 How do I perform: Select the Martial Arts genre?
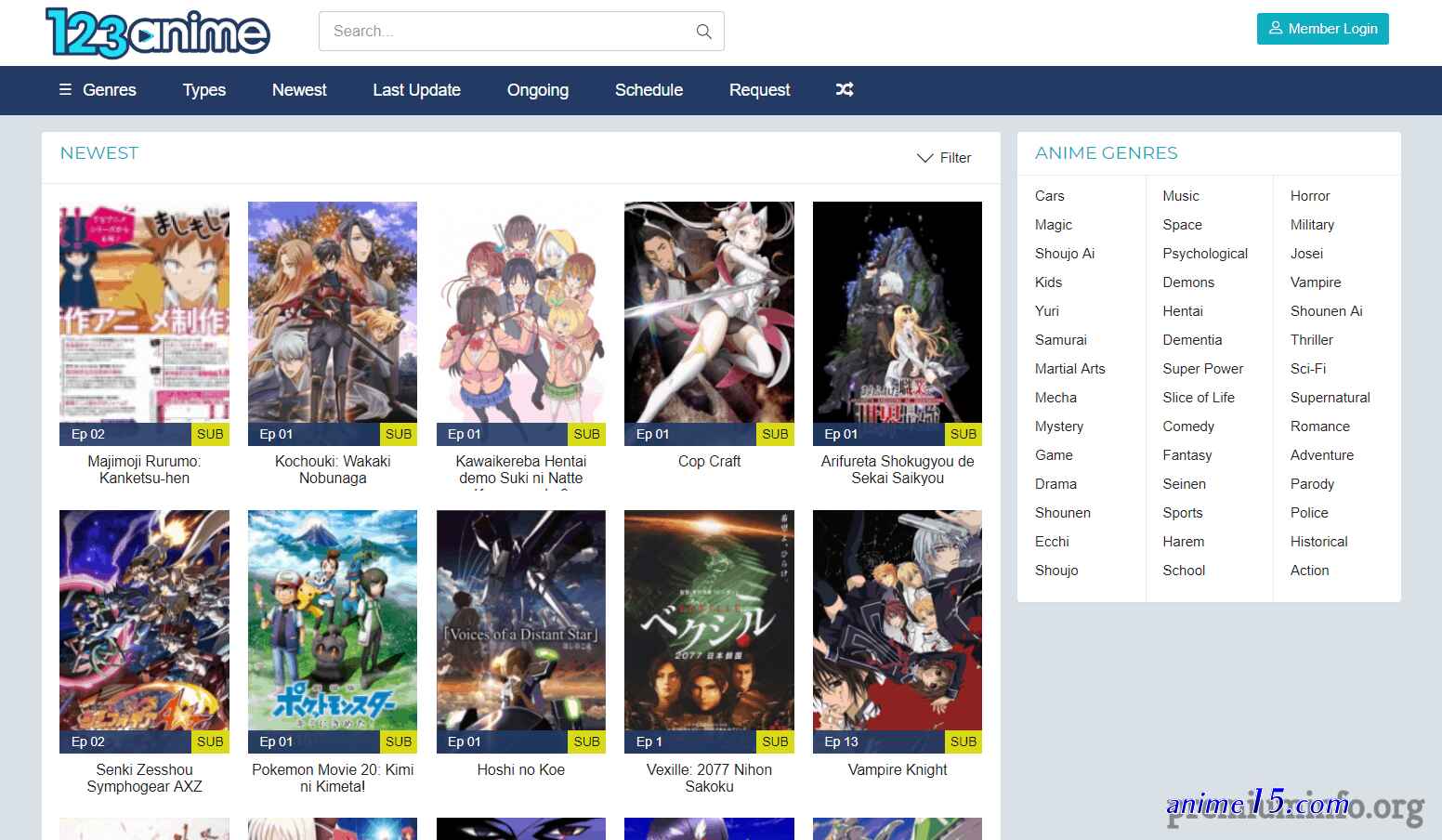click(1070, 369)
